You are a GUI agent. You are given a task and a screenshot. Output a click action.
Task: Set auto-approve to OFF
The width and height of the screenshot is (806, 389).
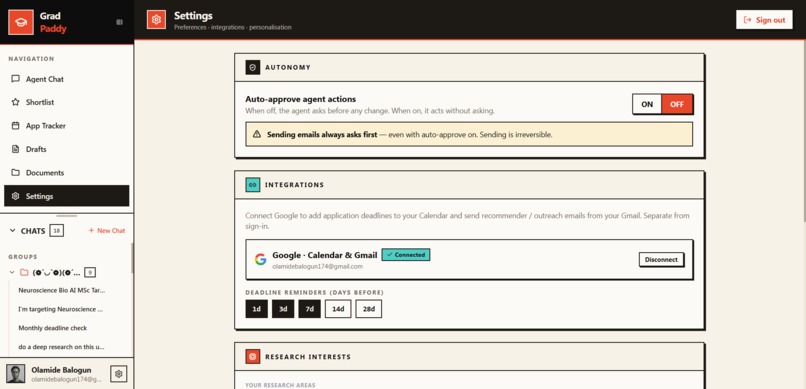677,104
